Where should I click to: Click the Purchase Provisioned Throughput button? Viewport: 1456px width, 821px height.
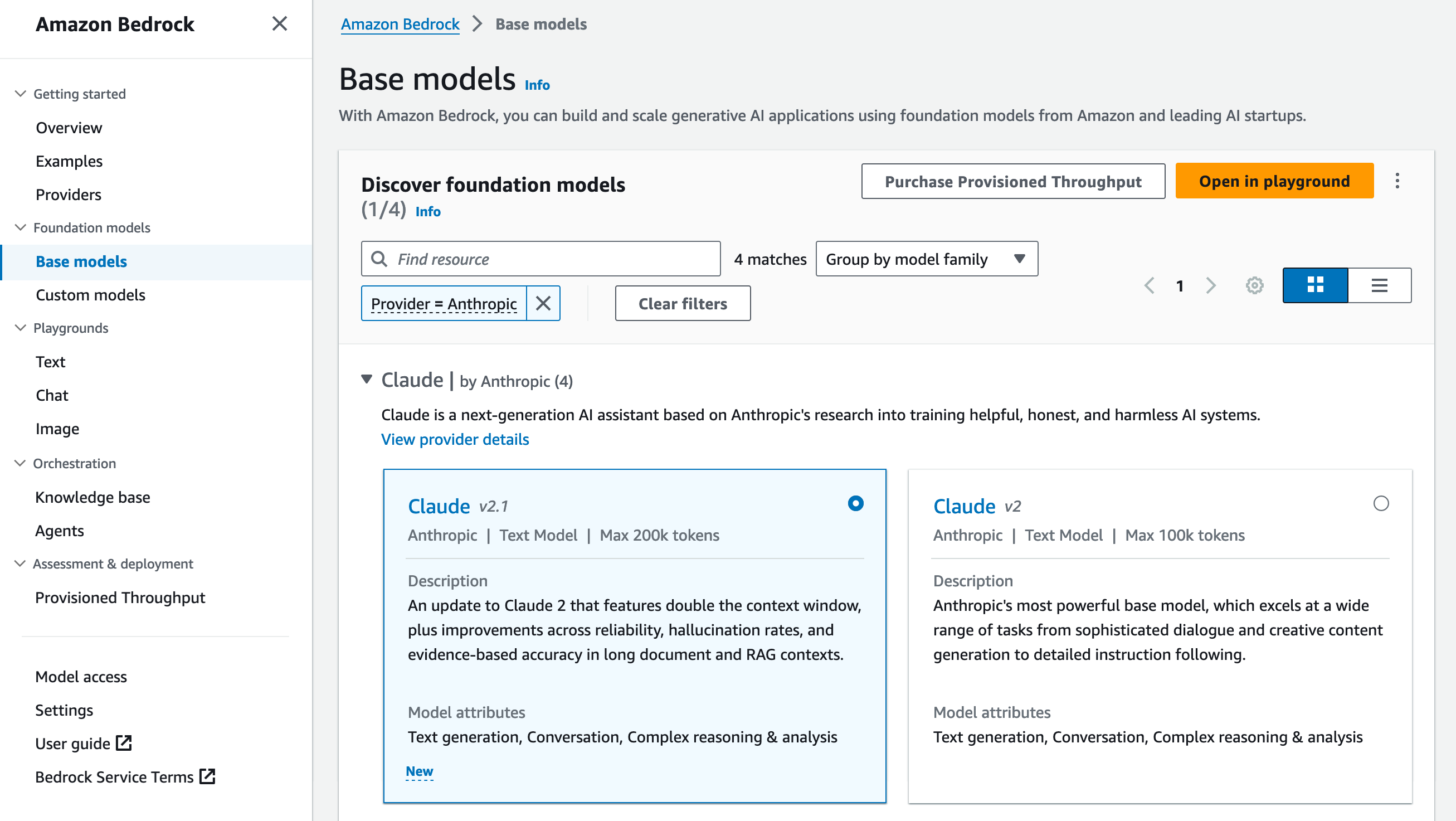(x=1013, y=181)
